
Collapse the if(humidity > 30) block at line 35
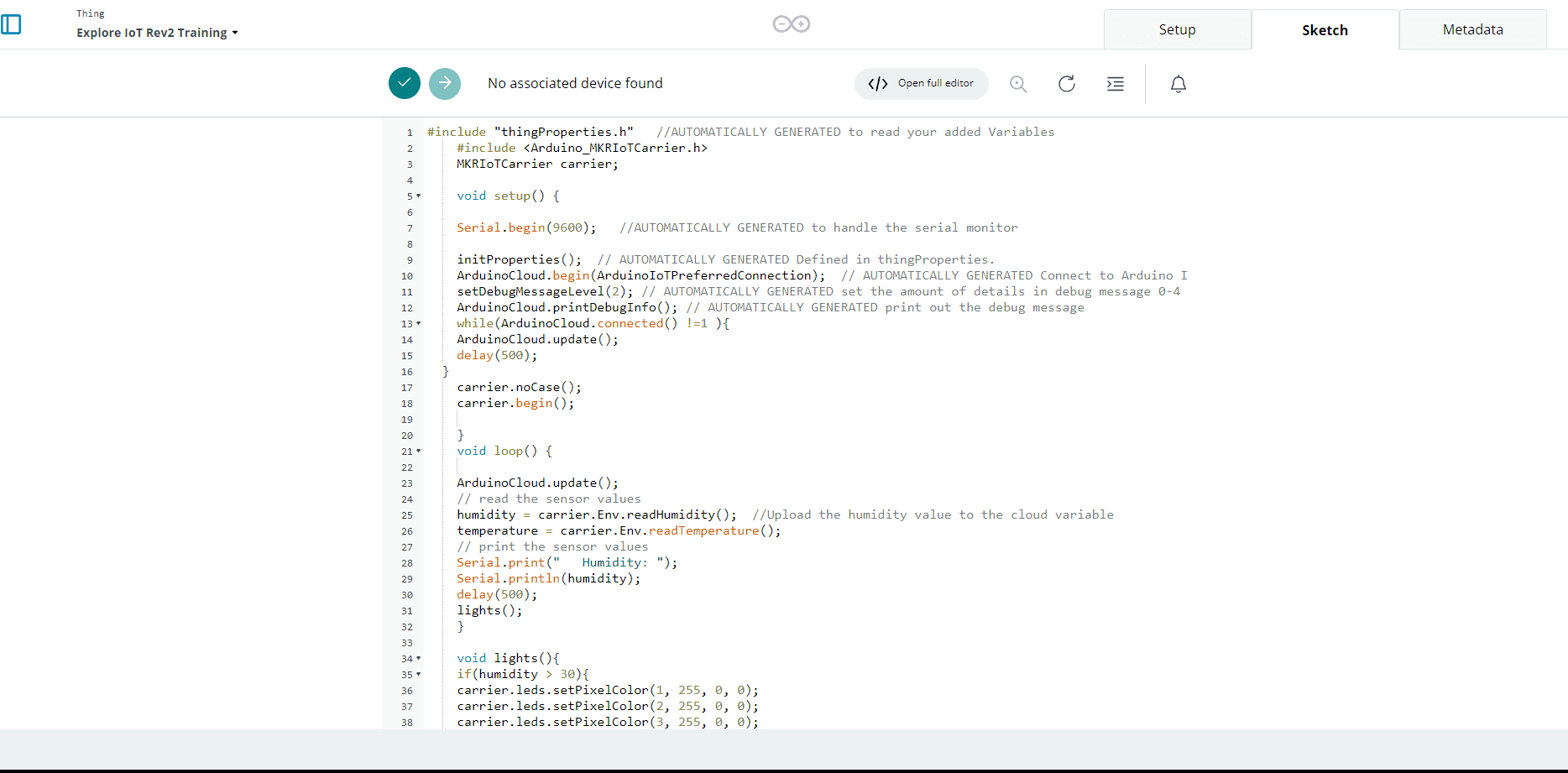(x=419, y=675)
